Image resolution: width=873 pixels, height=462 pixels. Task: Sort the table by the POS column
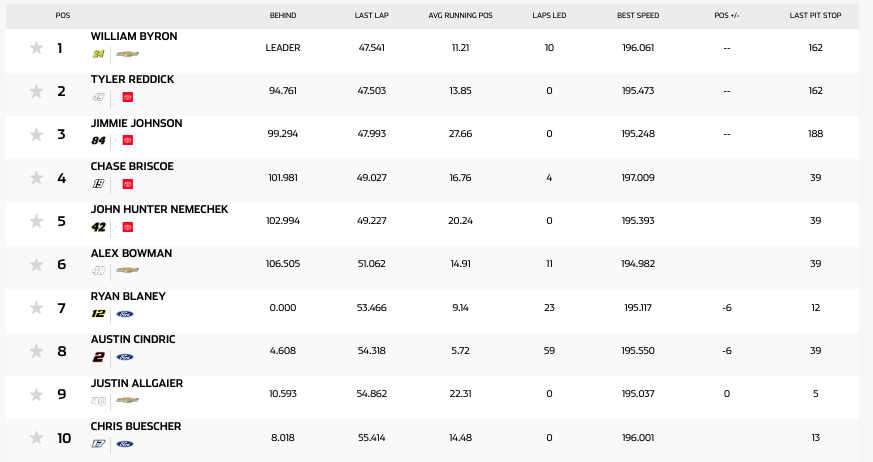[x=63, y=16]
